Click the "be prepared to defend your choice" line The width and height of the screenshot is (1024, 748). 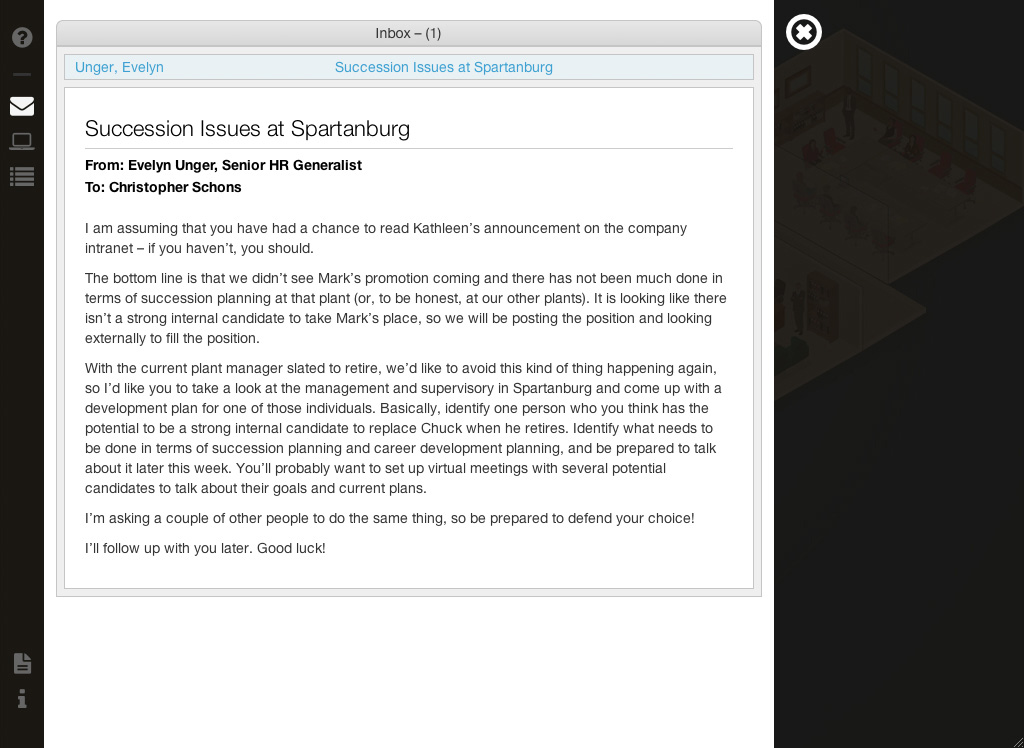tap(389, 518)
